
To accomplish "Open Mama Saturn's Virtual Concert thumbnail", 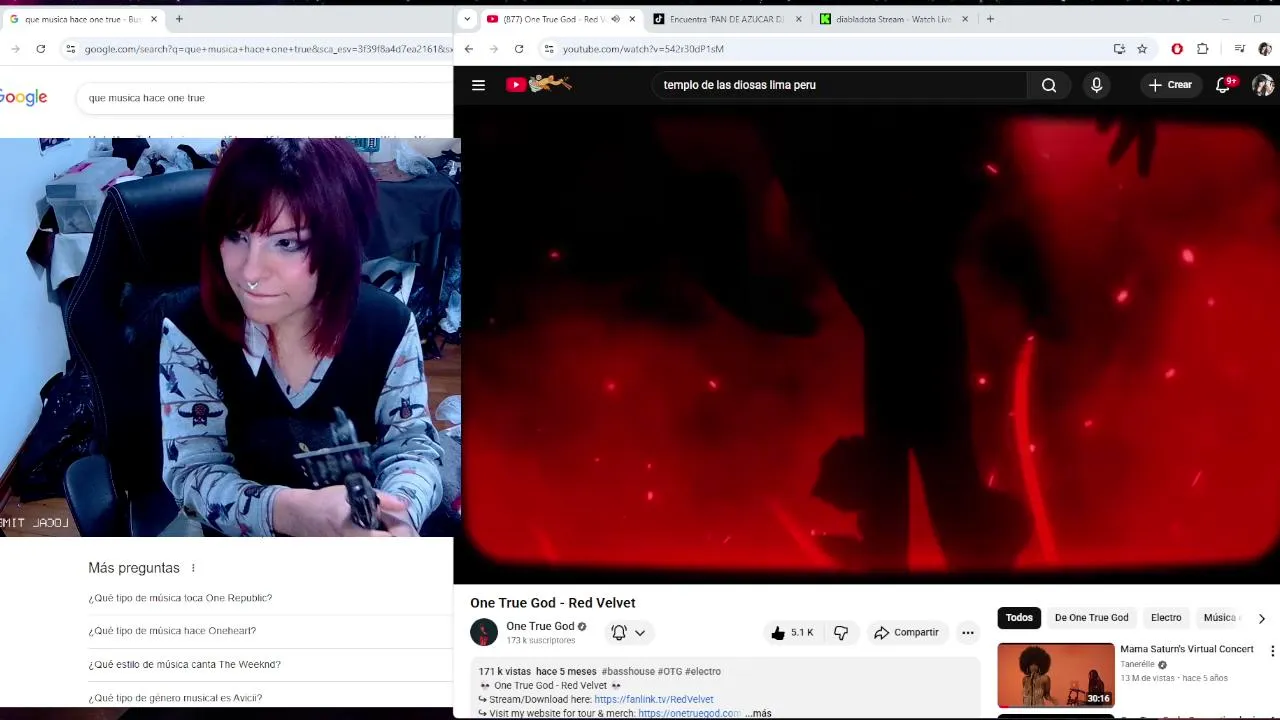I will 1056,675.
